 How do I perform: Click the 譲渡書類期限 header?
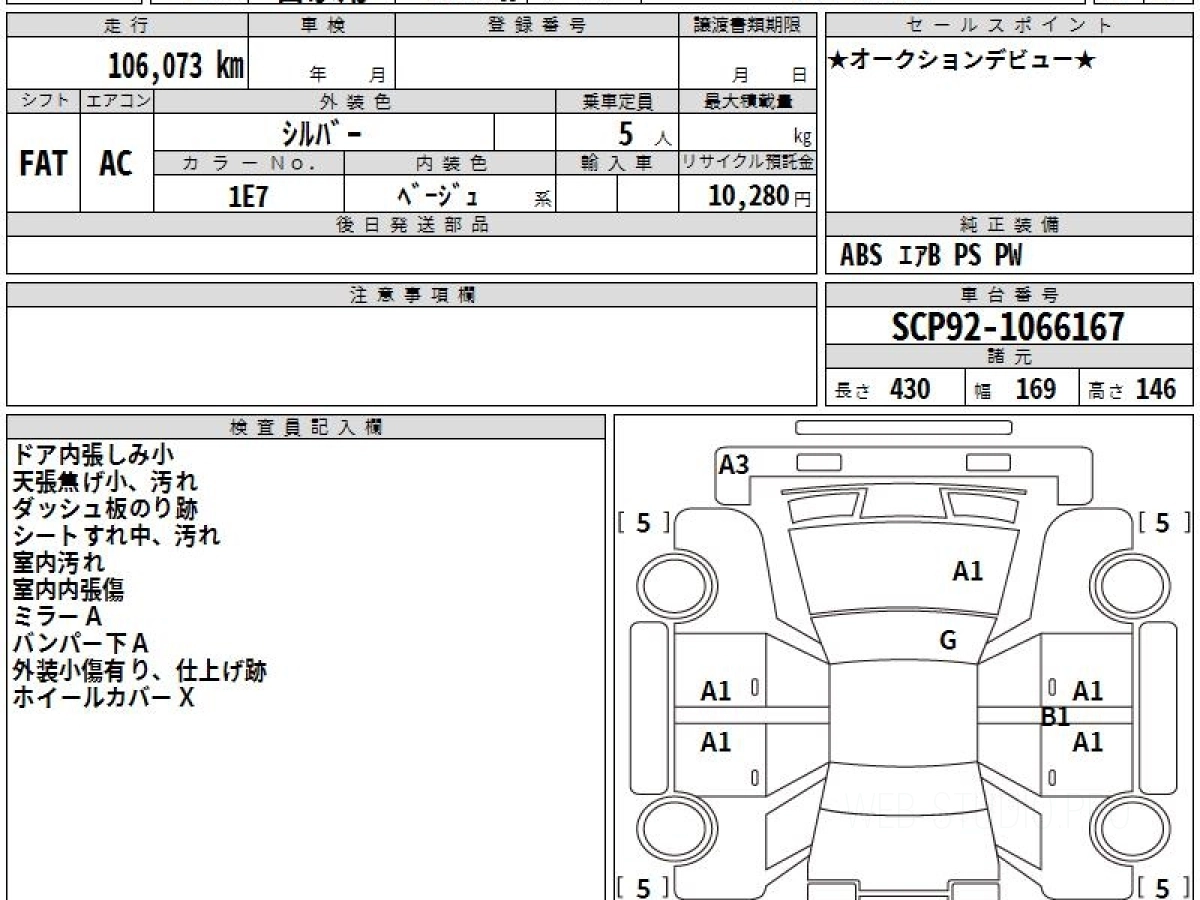(748, 26)
